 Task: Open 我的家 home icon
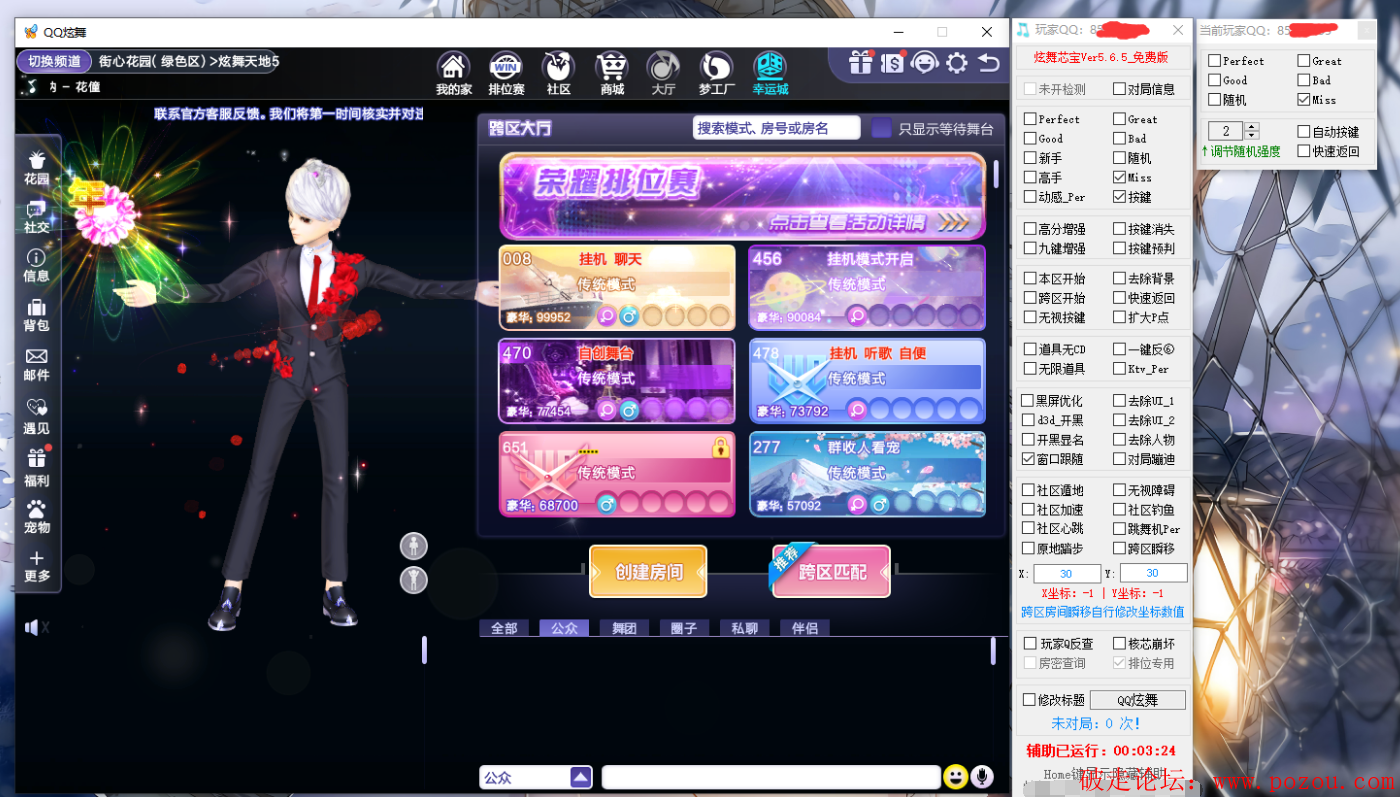[x=453, y=73]
